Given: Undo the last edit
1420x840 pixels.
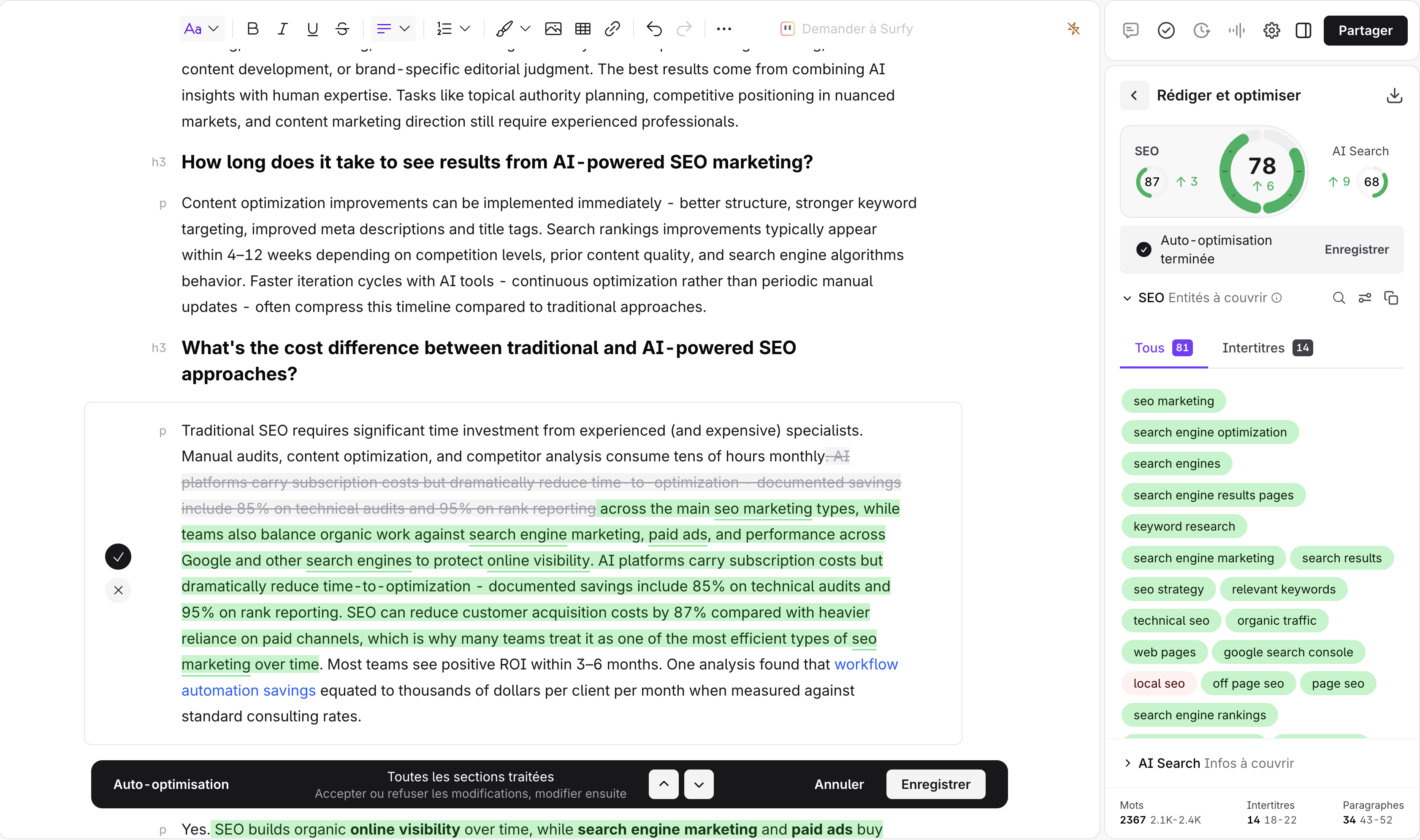Looking at the screenshot, I should tap(654, 29).
